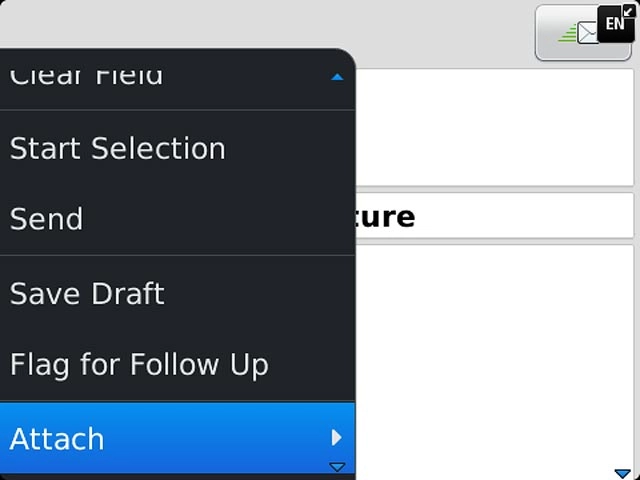Focus the large message body area
Screen dimensions: 640x480
click(x=494, y=360)
